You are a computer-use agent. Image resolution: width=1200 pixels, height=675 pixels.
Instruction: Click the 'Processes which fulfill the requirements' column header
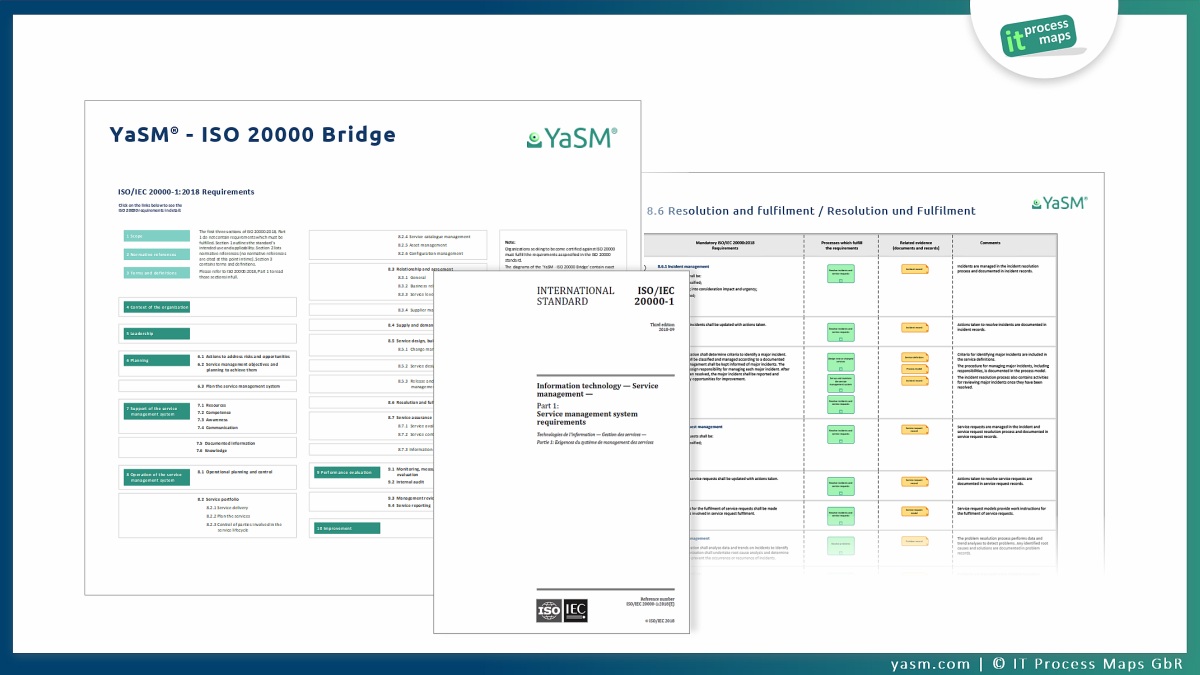(x=841, y=244)
